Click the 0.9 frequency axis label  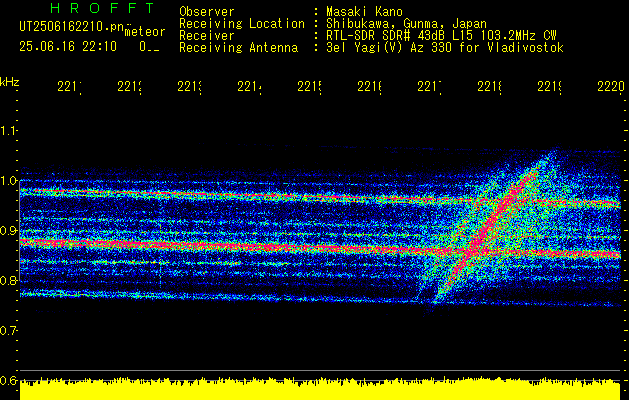point(8,231)
